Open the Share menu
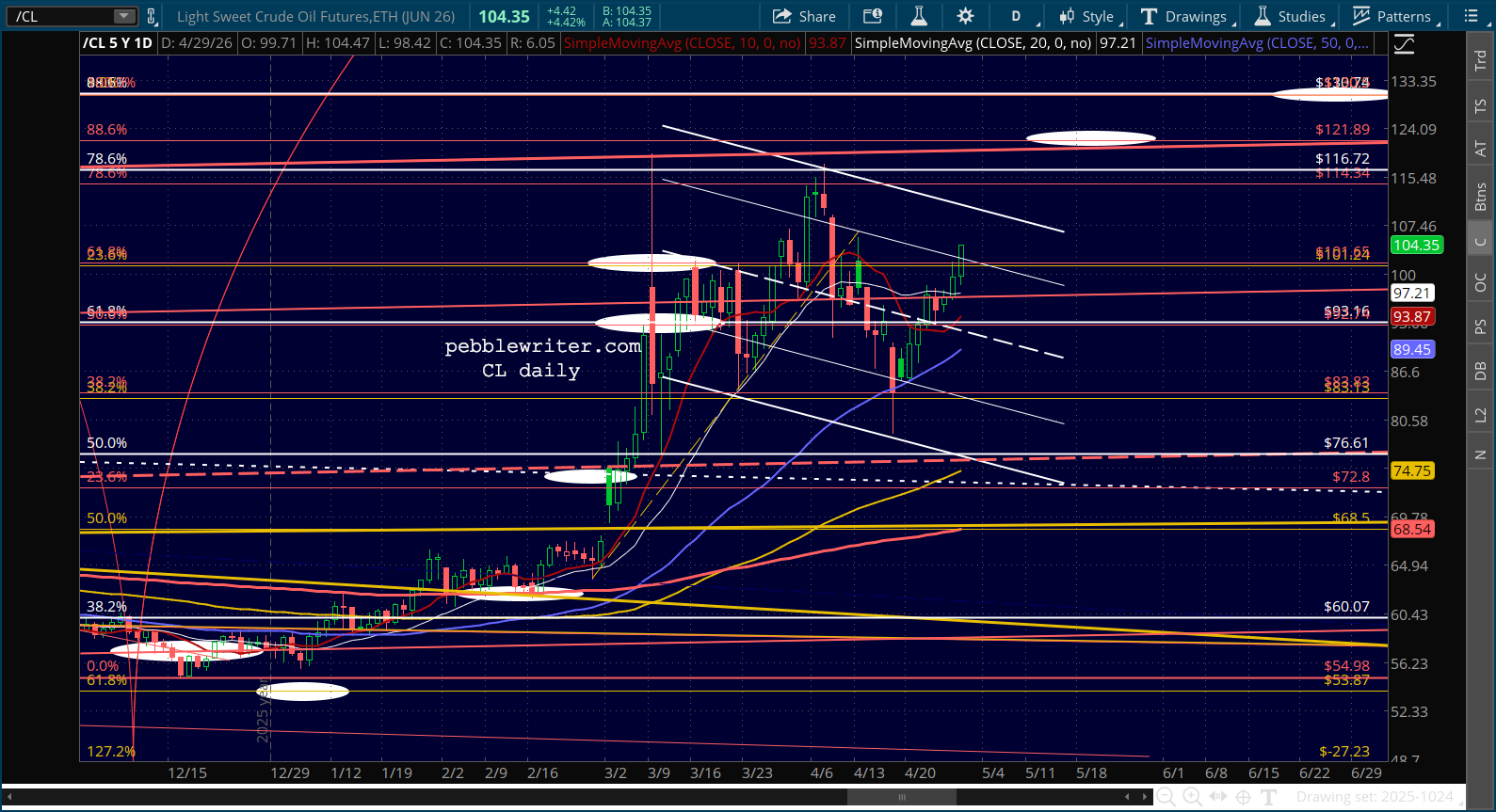 point(804,16)
